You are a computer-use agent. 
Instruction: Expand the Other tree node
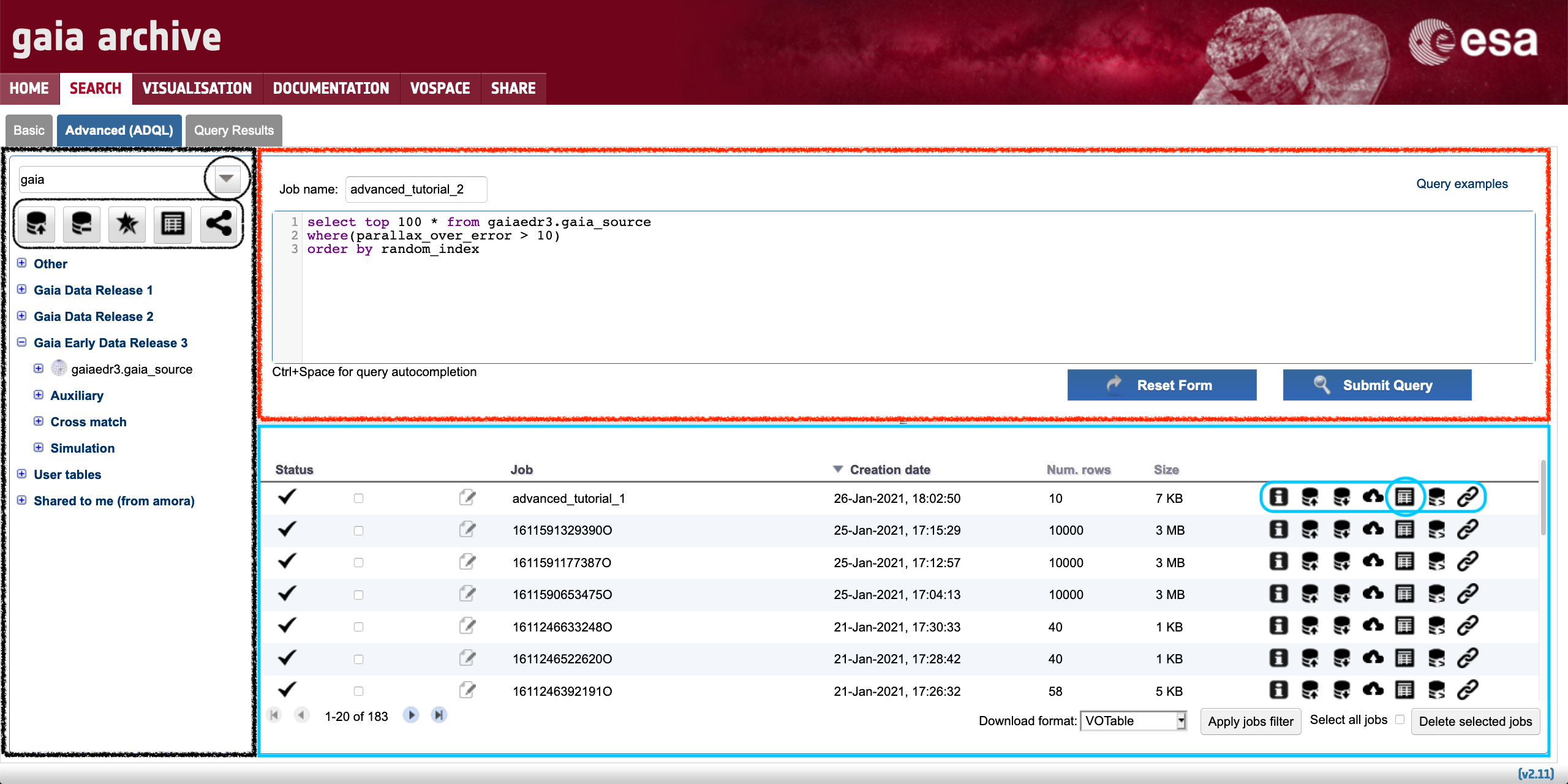(21, 263)
